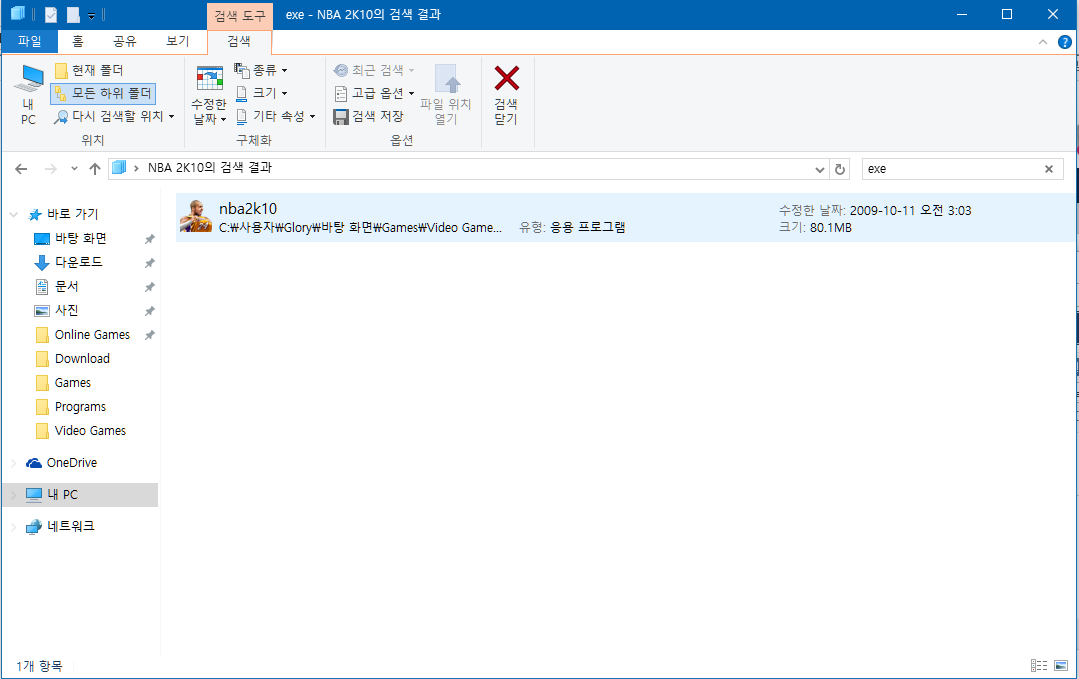The width and height of the screenshot is (1079, 679).
Task: Toggle 모든 하위 폴더 search option
Action: 103,93
